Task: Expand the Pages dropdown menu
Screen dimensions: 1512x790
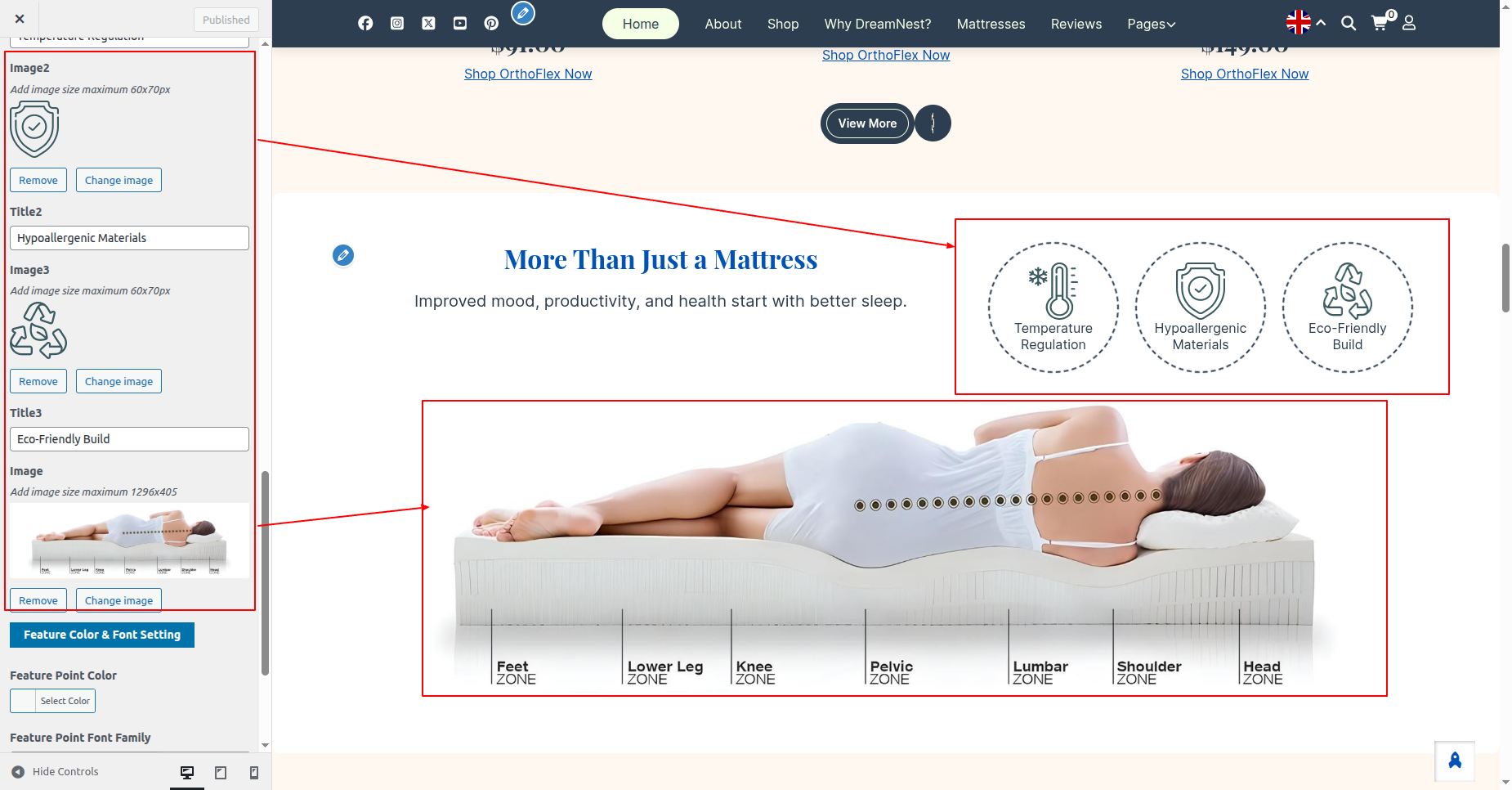Action: (1151, 25)
